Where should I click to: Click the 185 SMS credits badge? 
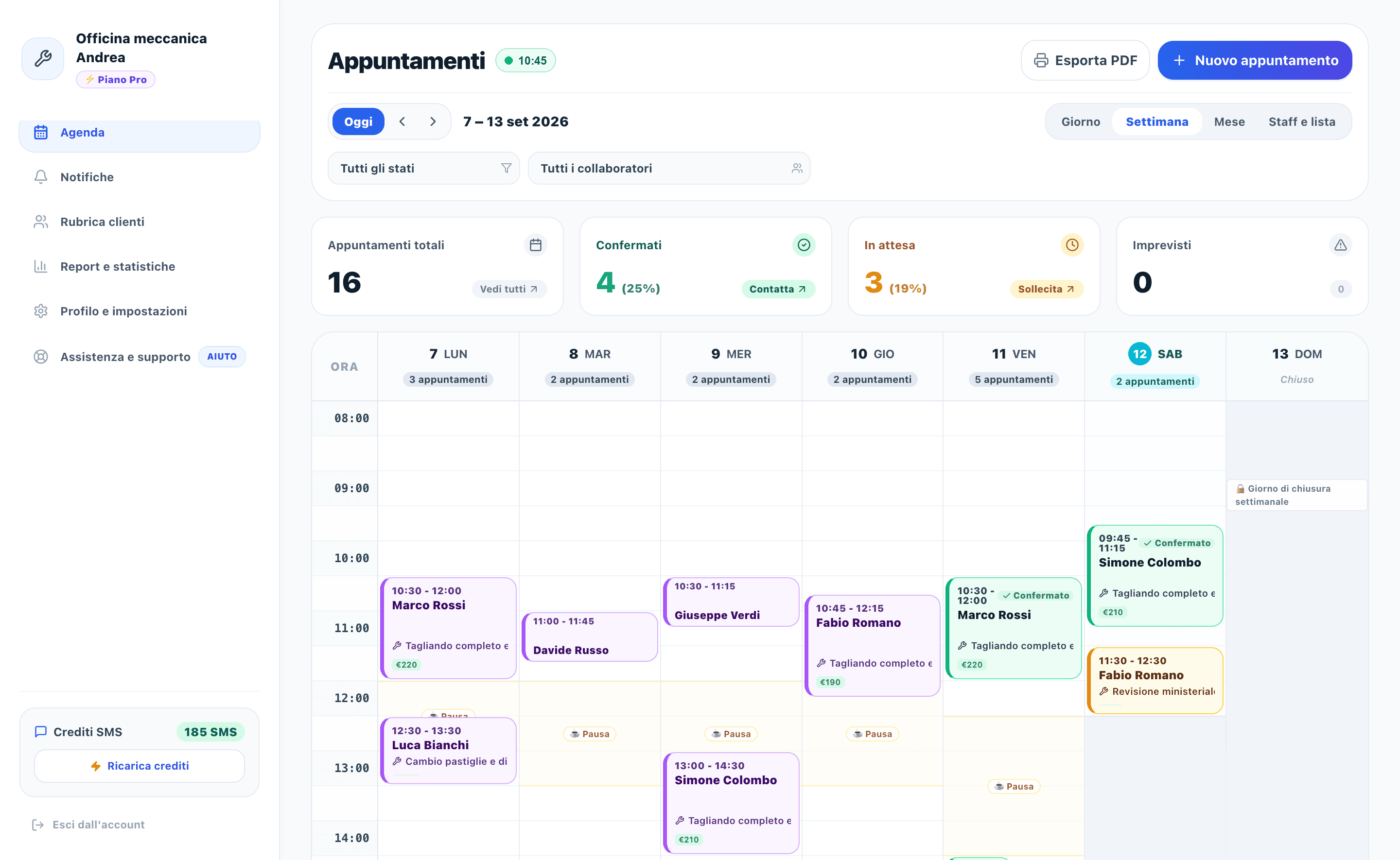tap(210, 732)
